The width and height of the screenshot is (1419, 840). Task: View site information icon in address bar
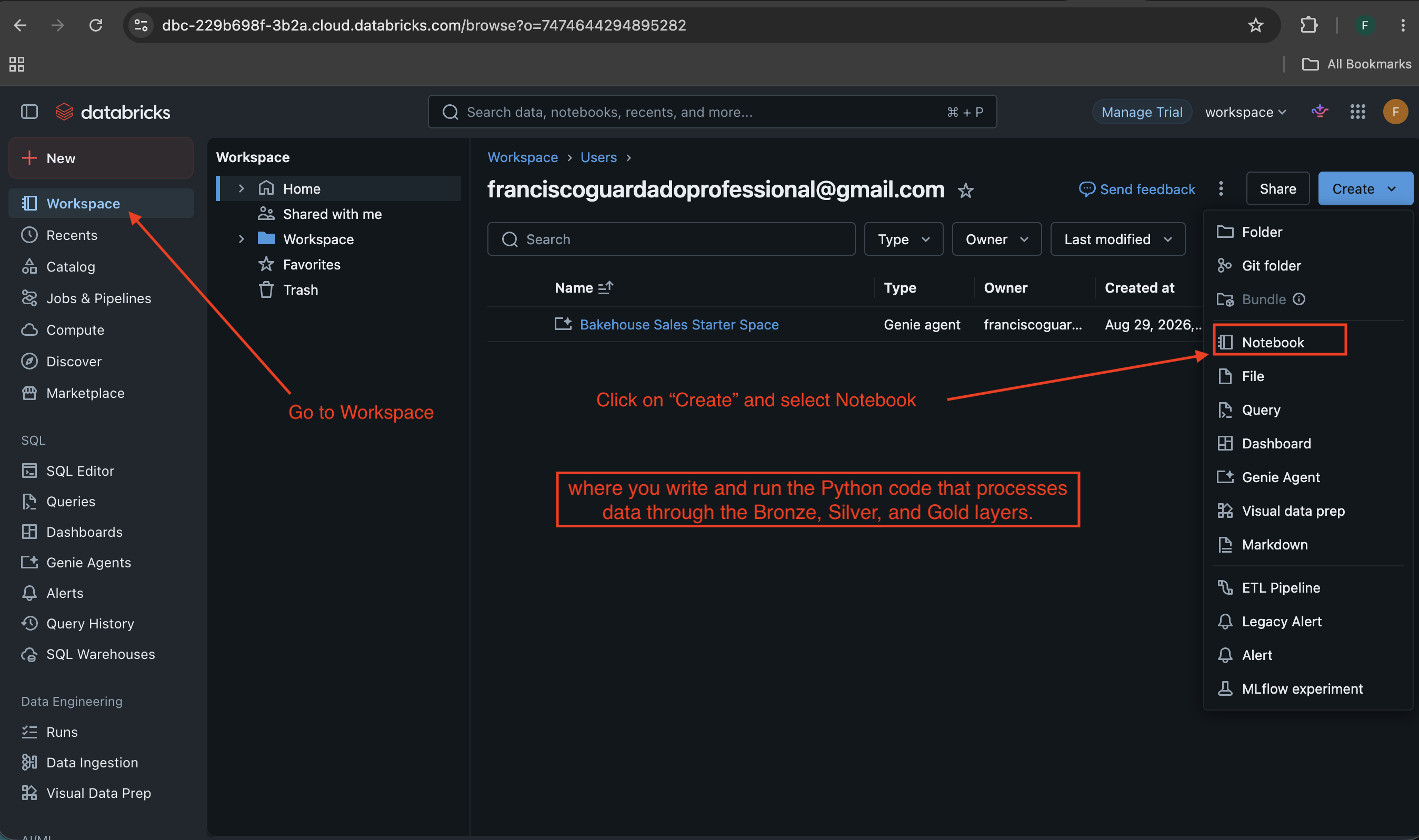[141, 25]
